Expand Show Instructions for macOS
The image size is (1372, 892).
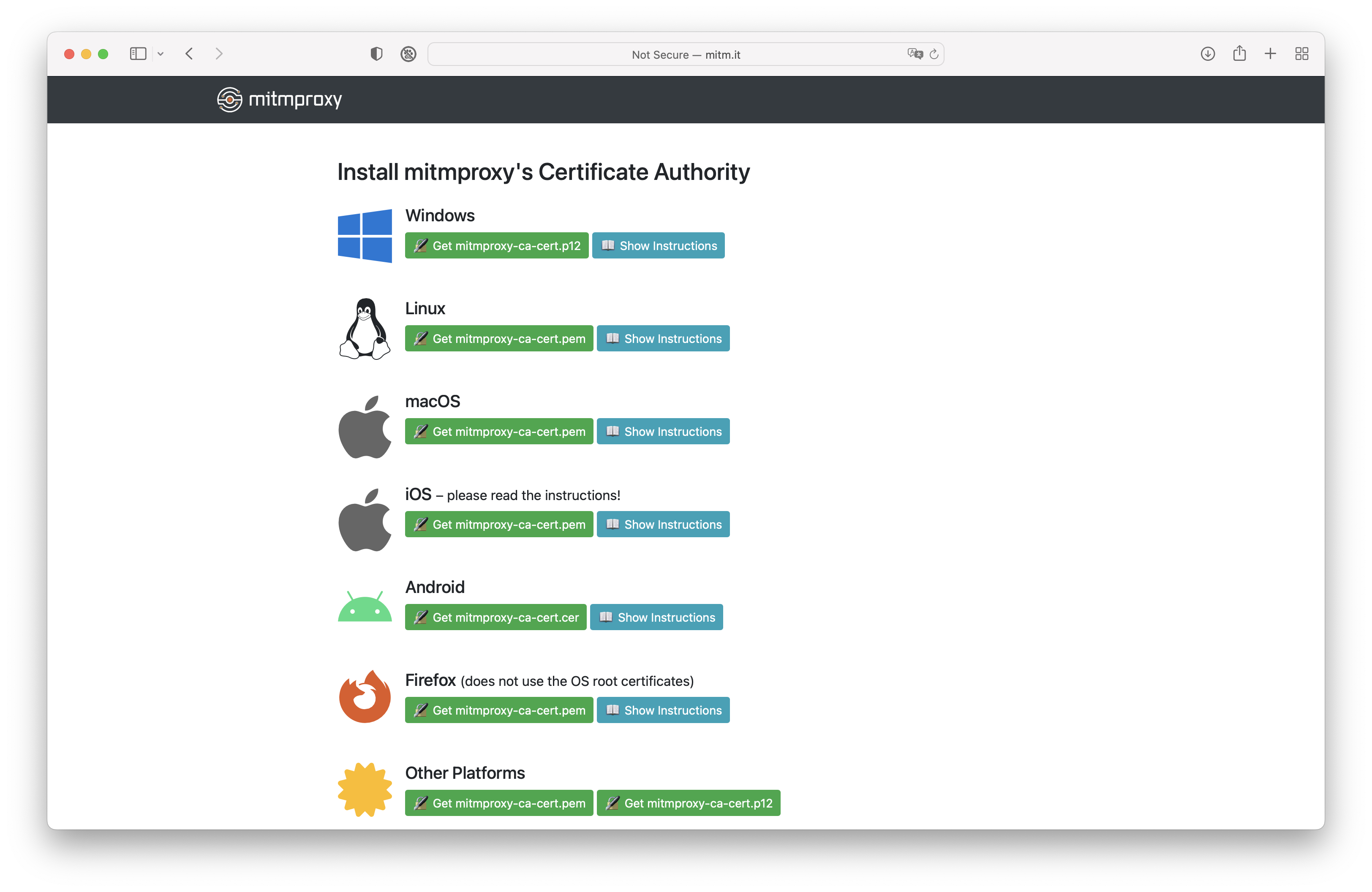click(x=663, y=431)
